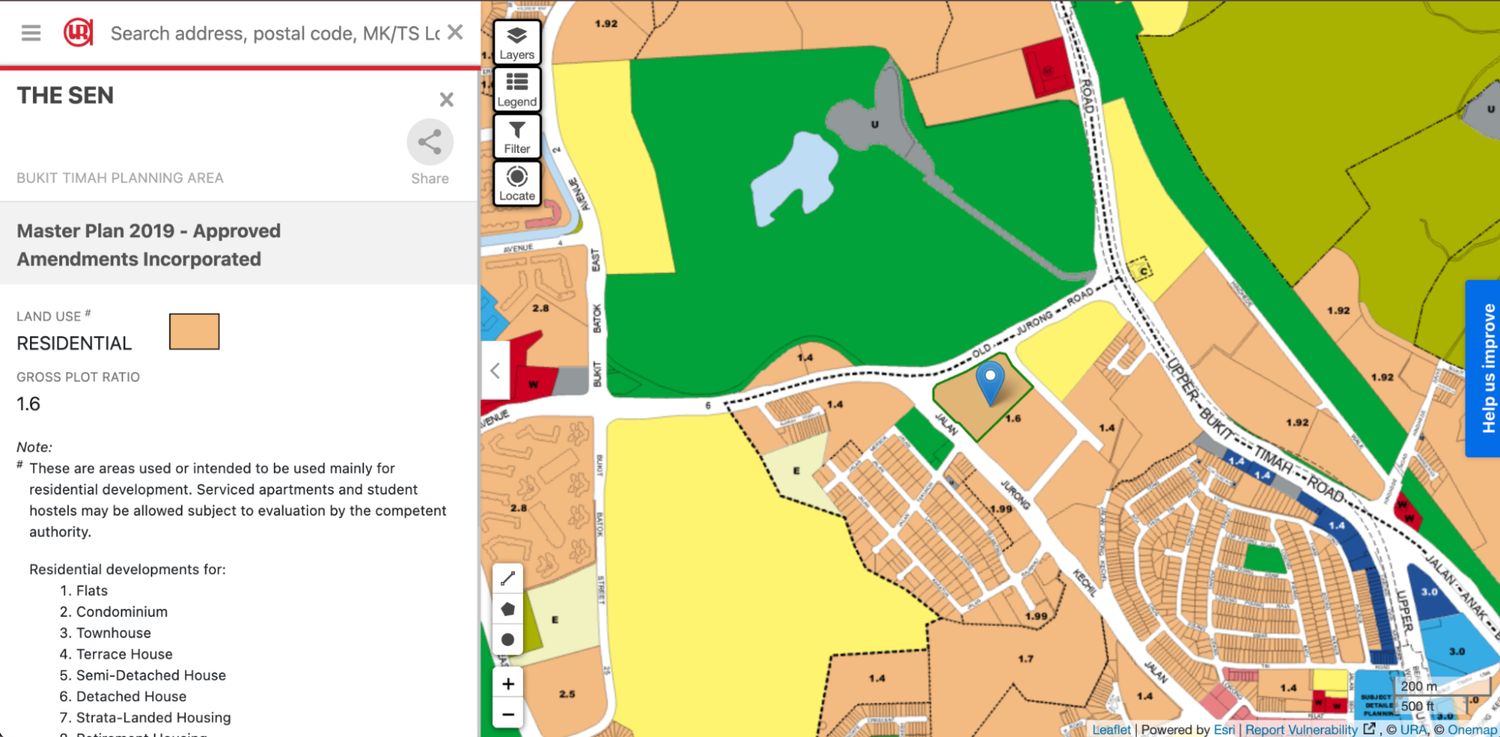
Task: Select the line measure tool
Action: coord(508,578)
